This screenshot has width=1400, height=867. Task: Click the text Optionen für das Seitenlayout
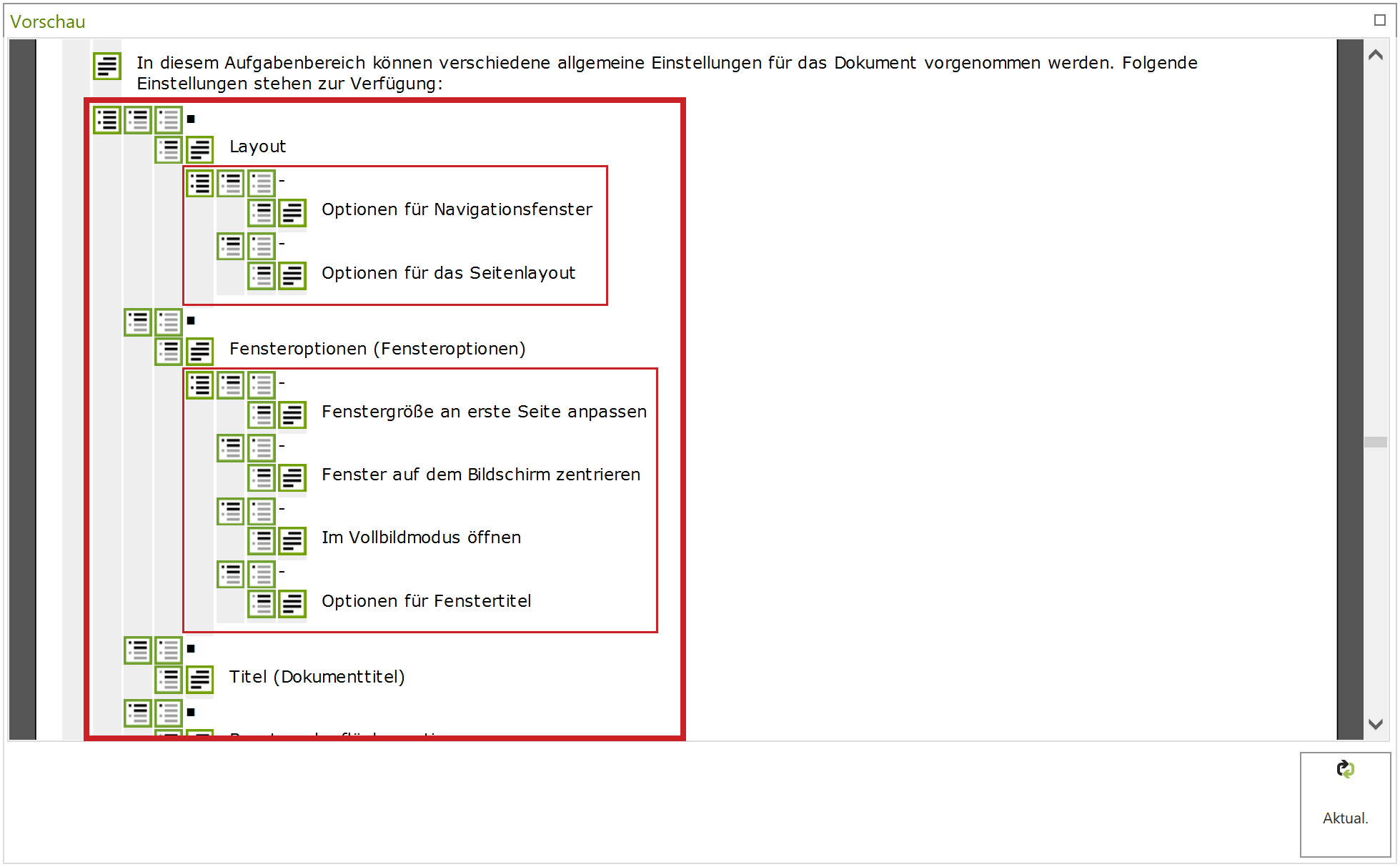click(448, 273)
